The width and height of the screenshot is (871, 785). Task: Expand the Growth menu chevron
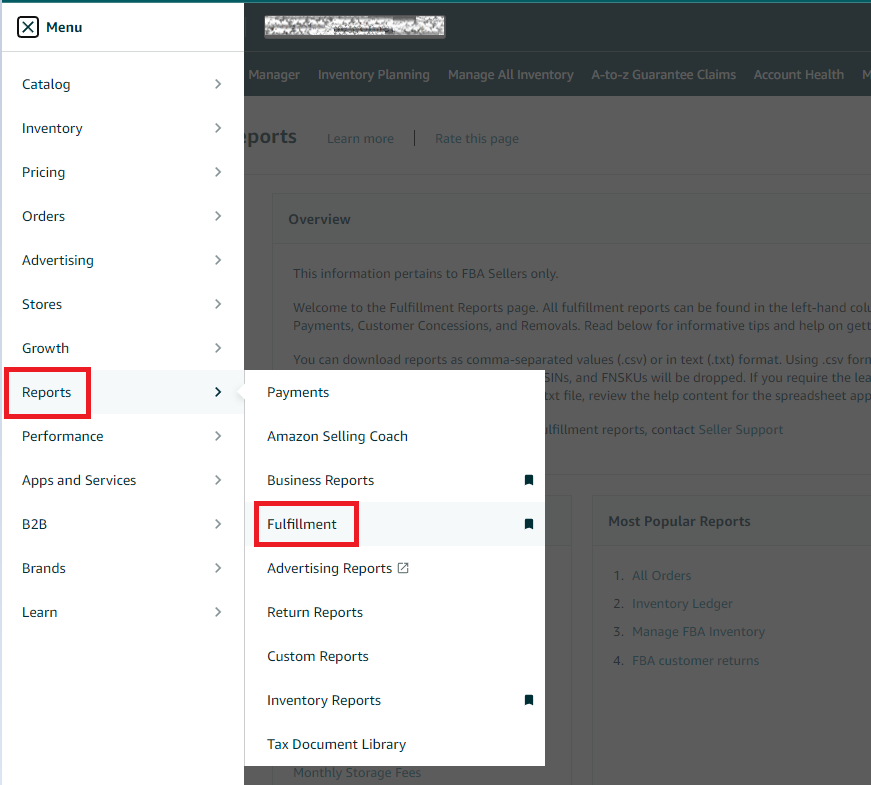218,348
